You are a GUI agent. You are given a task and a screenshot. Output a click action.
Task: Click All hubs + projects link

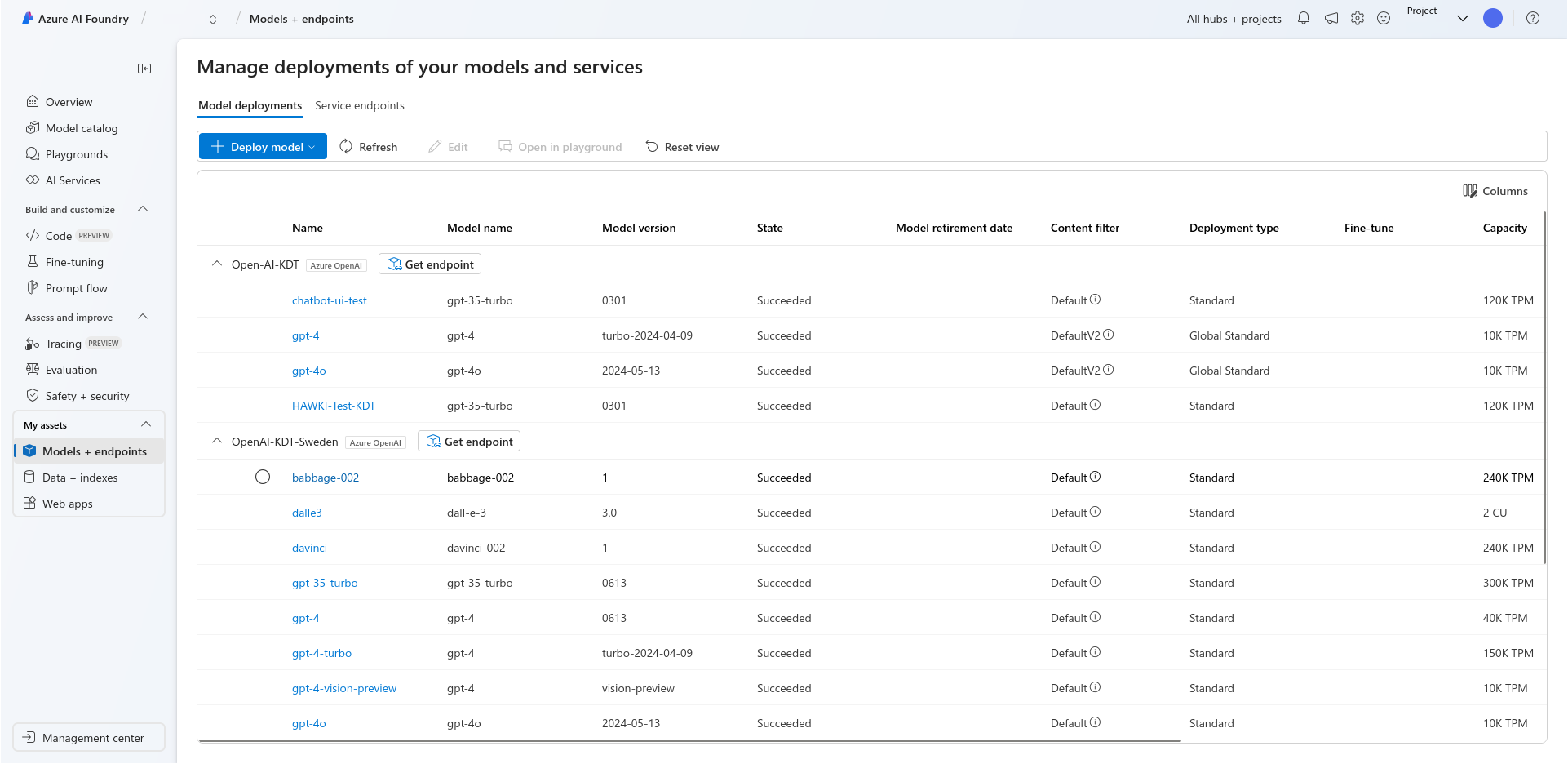(1234, 19)
